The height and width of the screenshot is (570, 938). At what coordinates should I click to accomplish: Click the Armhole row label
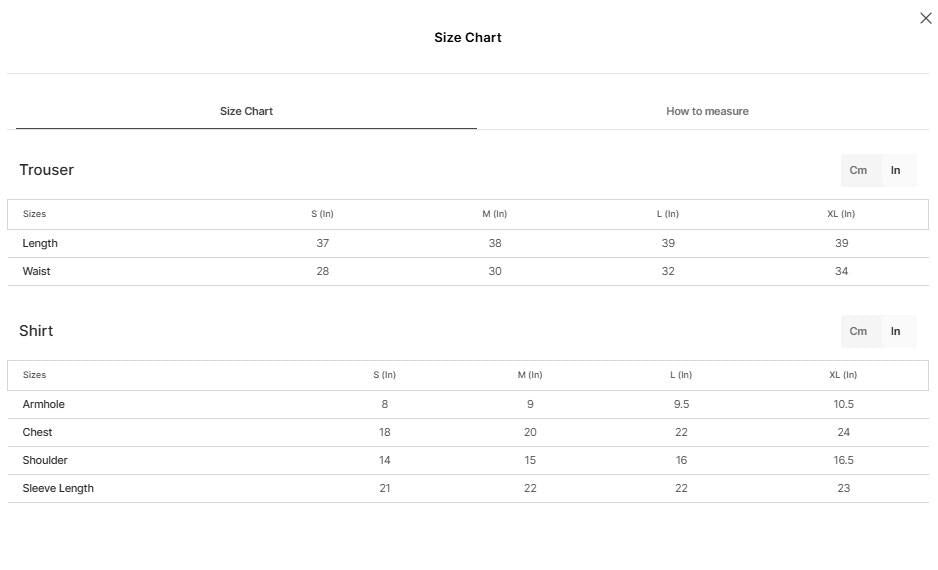[44, 404]
